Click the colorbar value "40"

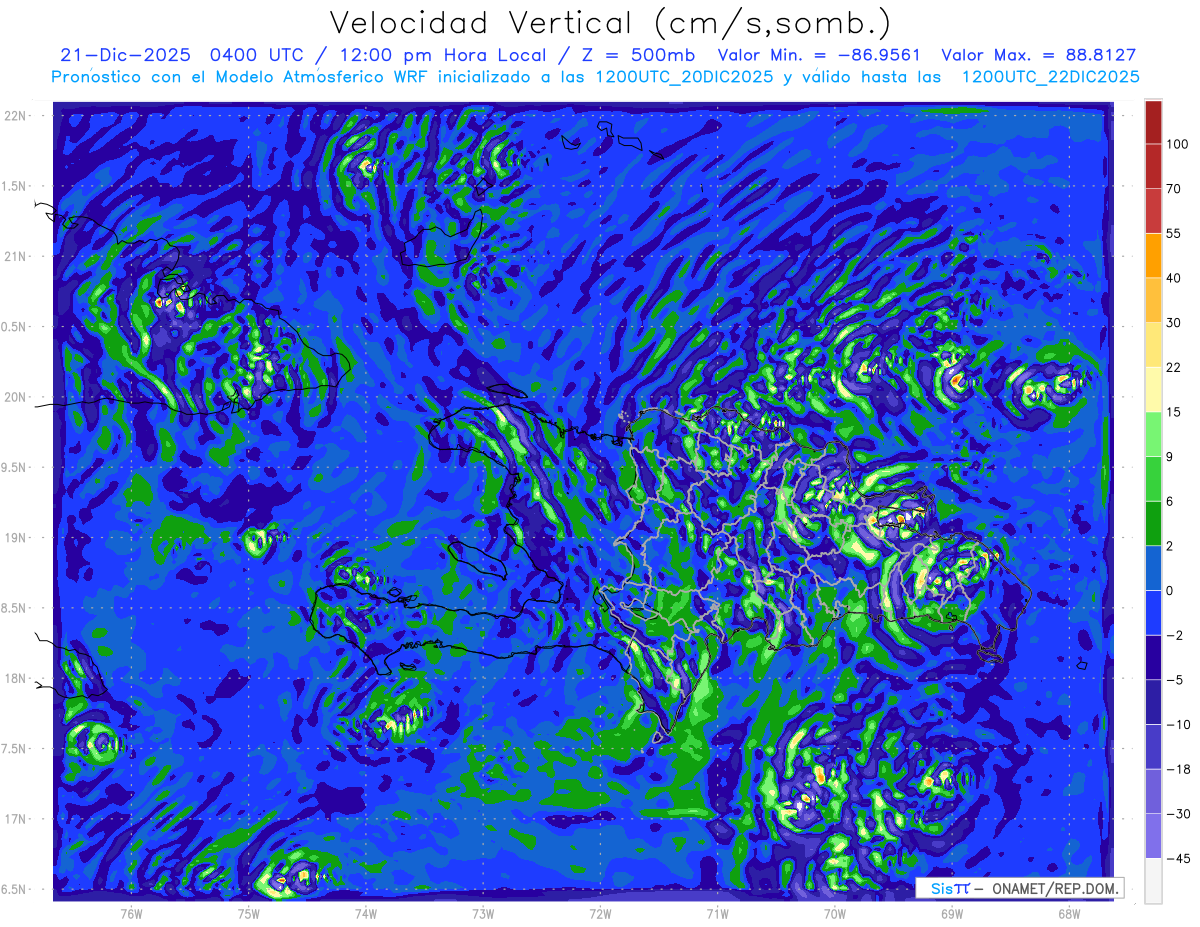coord(1174,278)
